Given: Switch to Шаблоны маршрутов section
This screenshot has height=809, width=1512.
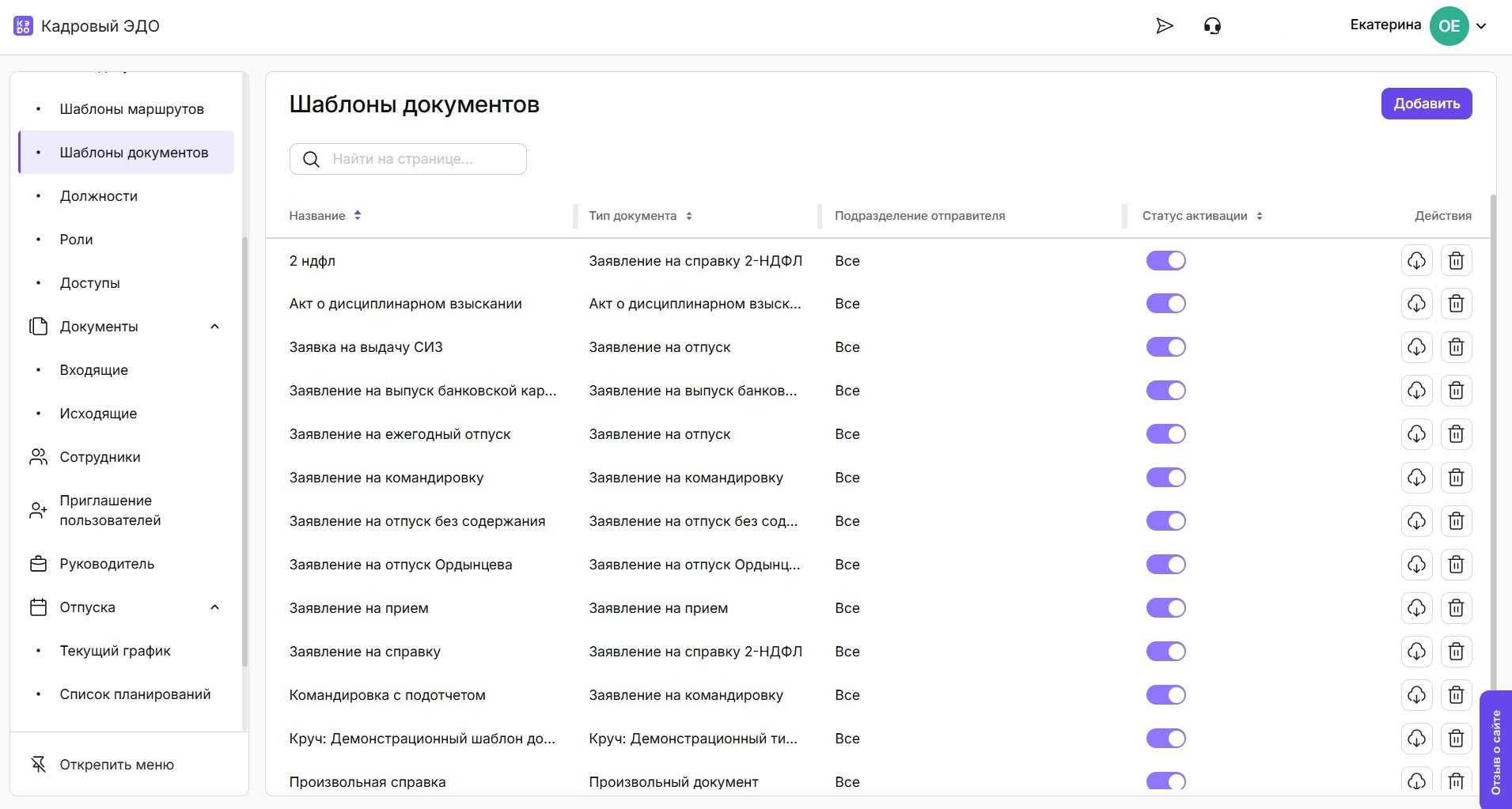Looking at the screenshot, I should coord(131,108).
